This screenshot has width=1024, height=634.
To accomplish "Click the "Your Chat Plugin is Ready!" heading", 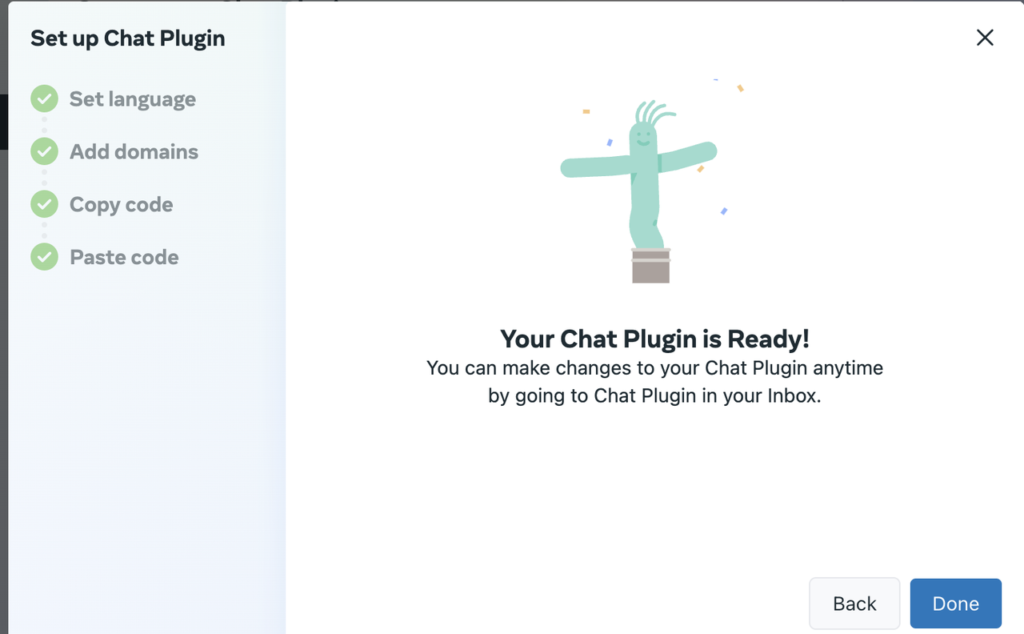I will point(655,339).
